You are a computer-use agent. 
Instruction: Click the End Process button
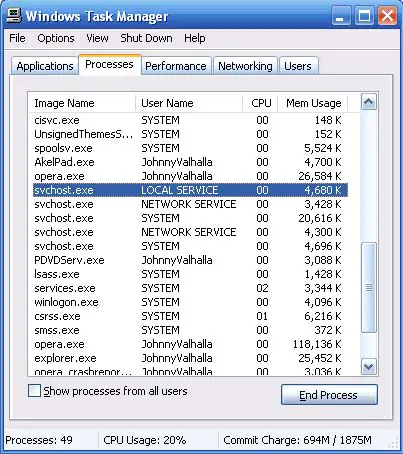pos(329,395)
